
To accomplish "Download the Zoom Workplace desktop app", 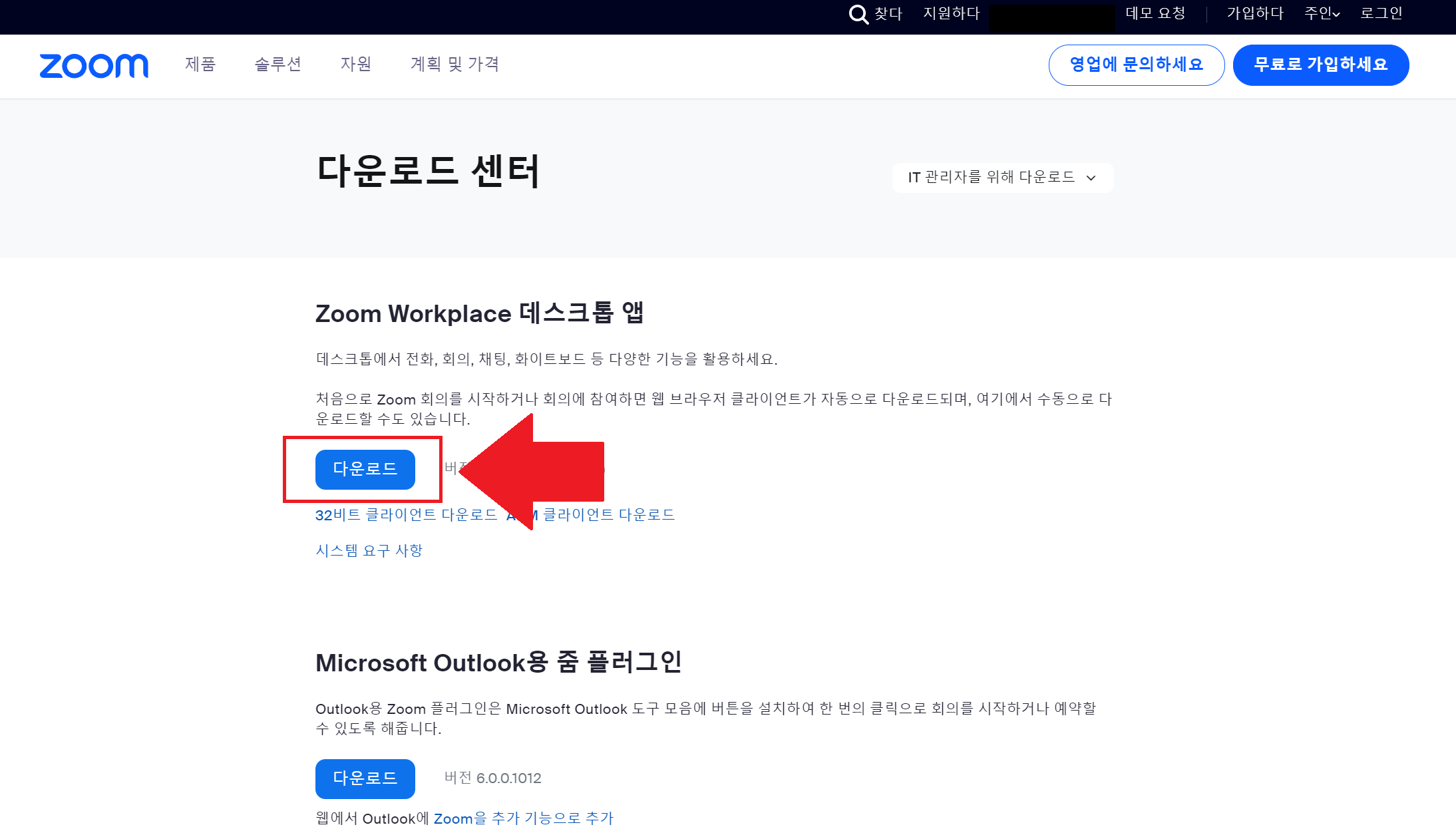I will click(365, 469).
